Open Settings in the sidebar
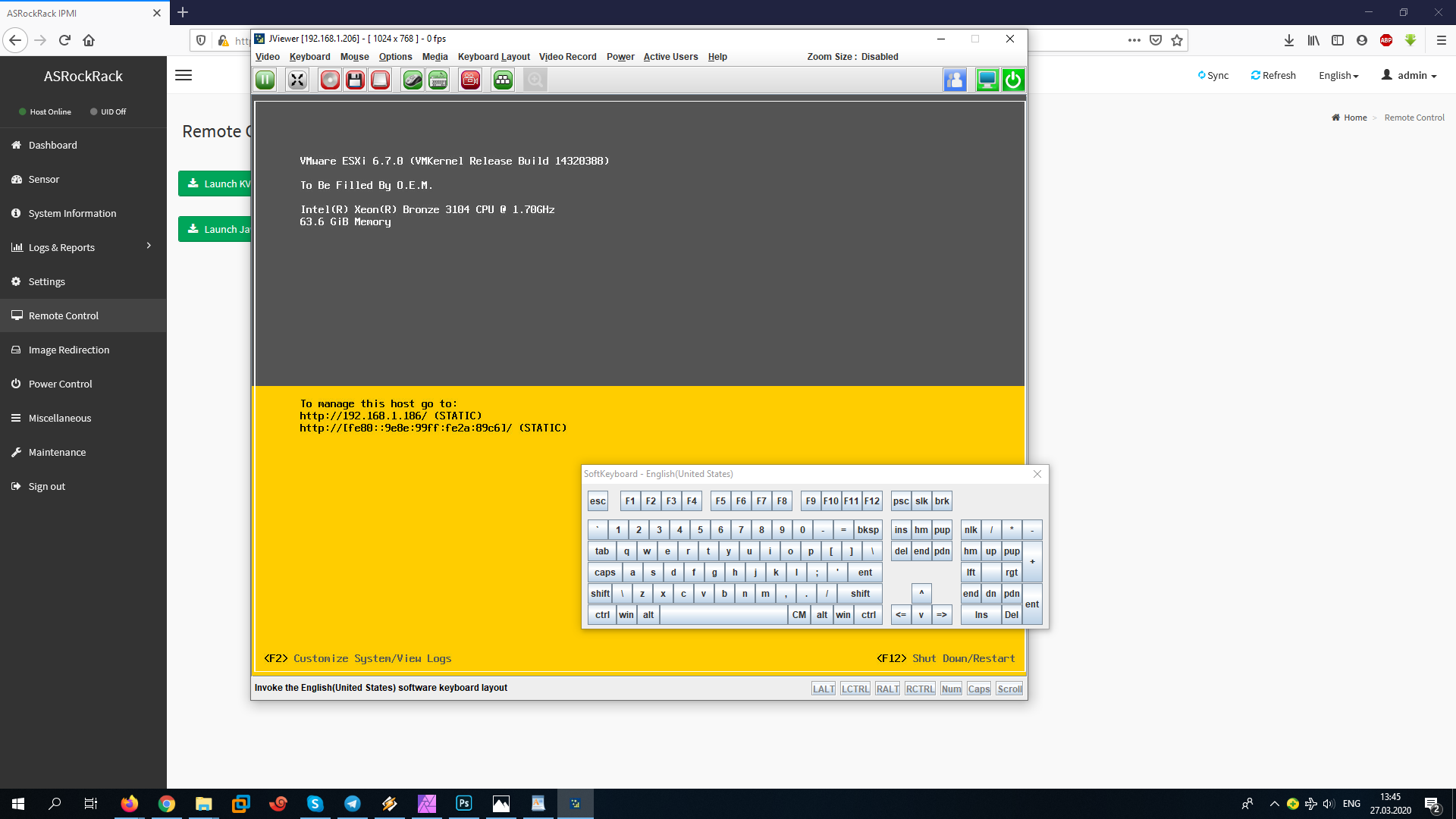1456x819 pixels. tap(83, 281)
